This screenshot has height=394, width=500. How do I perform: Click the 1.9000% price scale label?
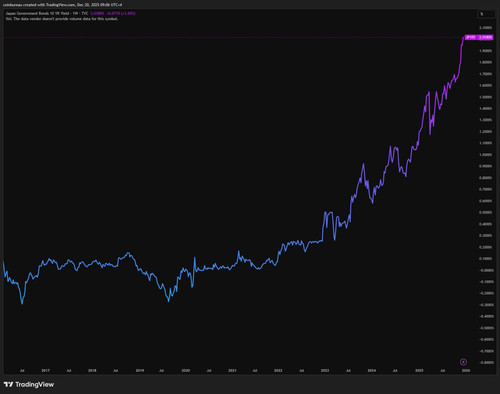(x=486, y=51)
